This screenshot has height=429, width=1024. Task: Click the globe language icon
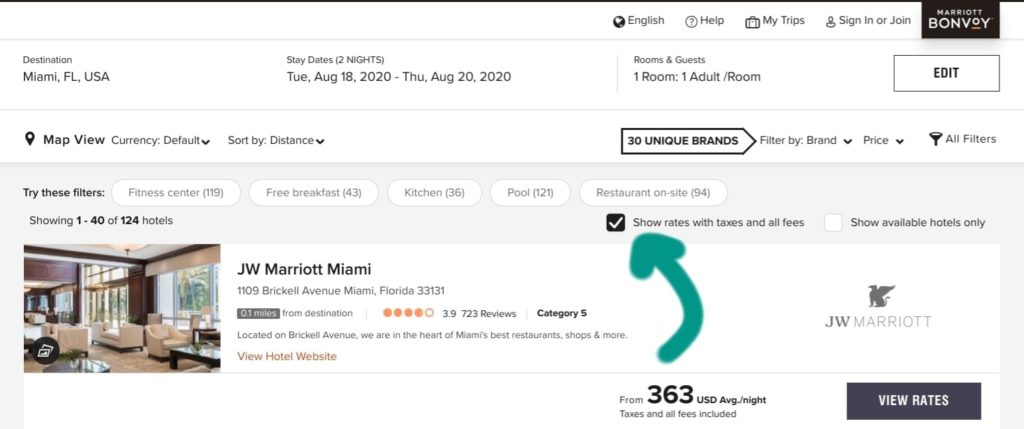tap(619, 21)
